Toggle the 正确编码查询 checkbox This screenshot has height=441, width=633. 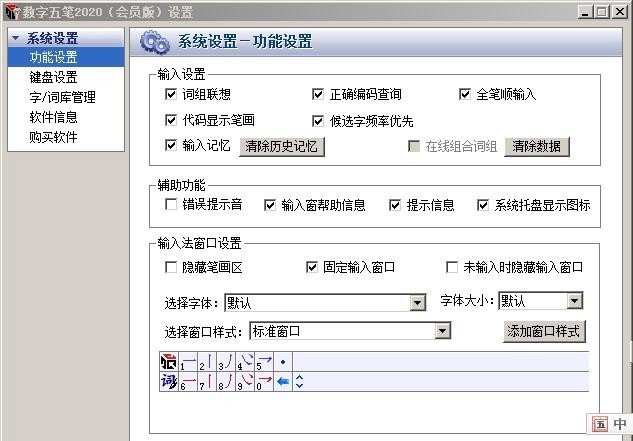(318, 94)
